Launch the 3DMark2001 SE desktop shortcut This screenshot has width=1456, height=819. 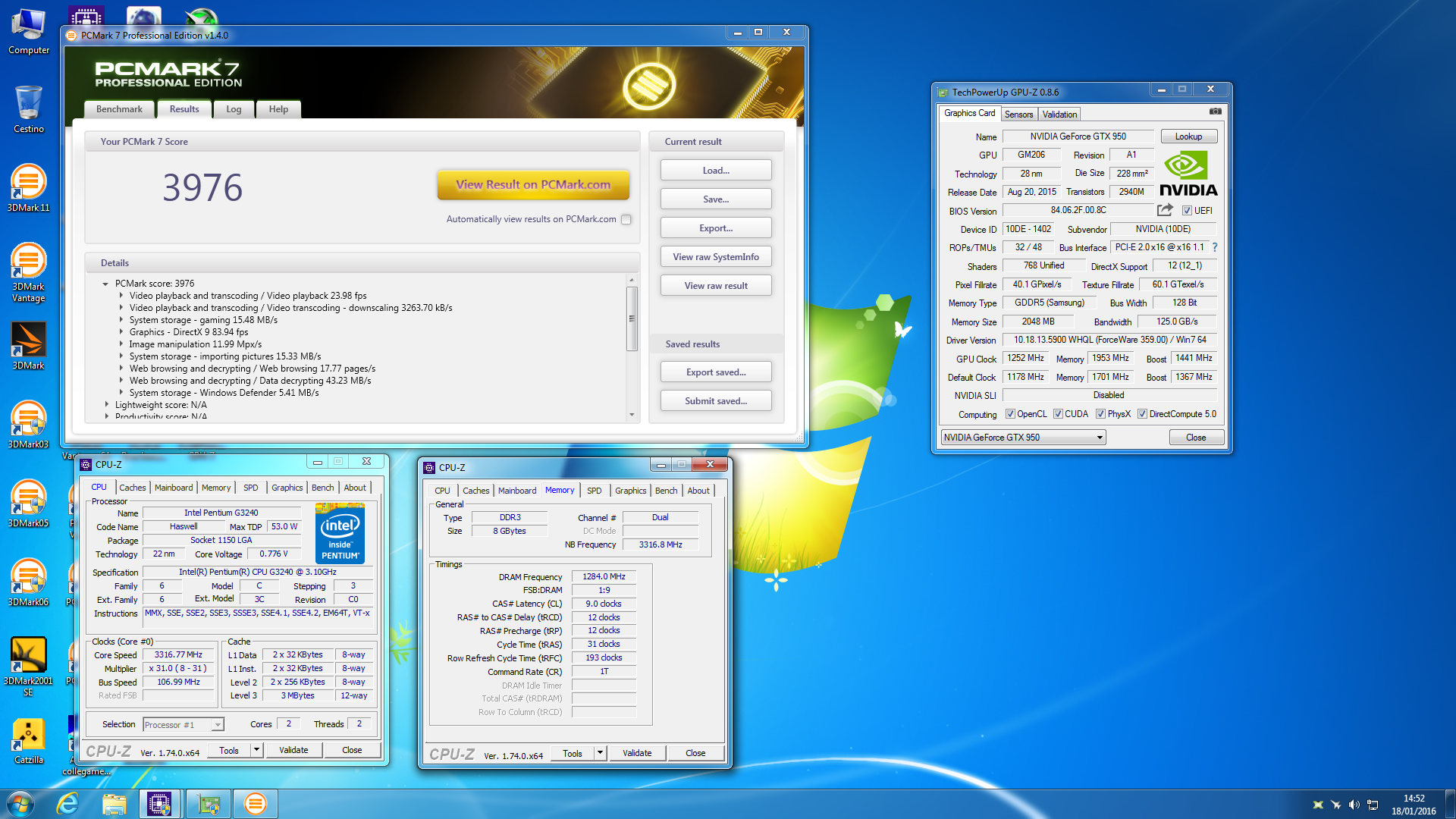pyautogui.click(x=28, y=666)
